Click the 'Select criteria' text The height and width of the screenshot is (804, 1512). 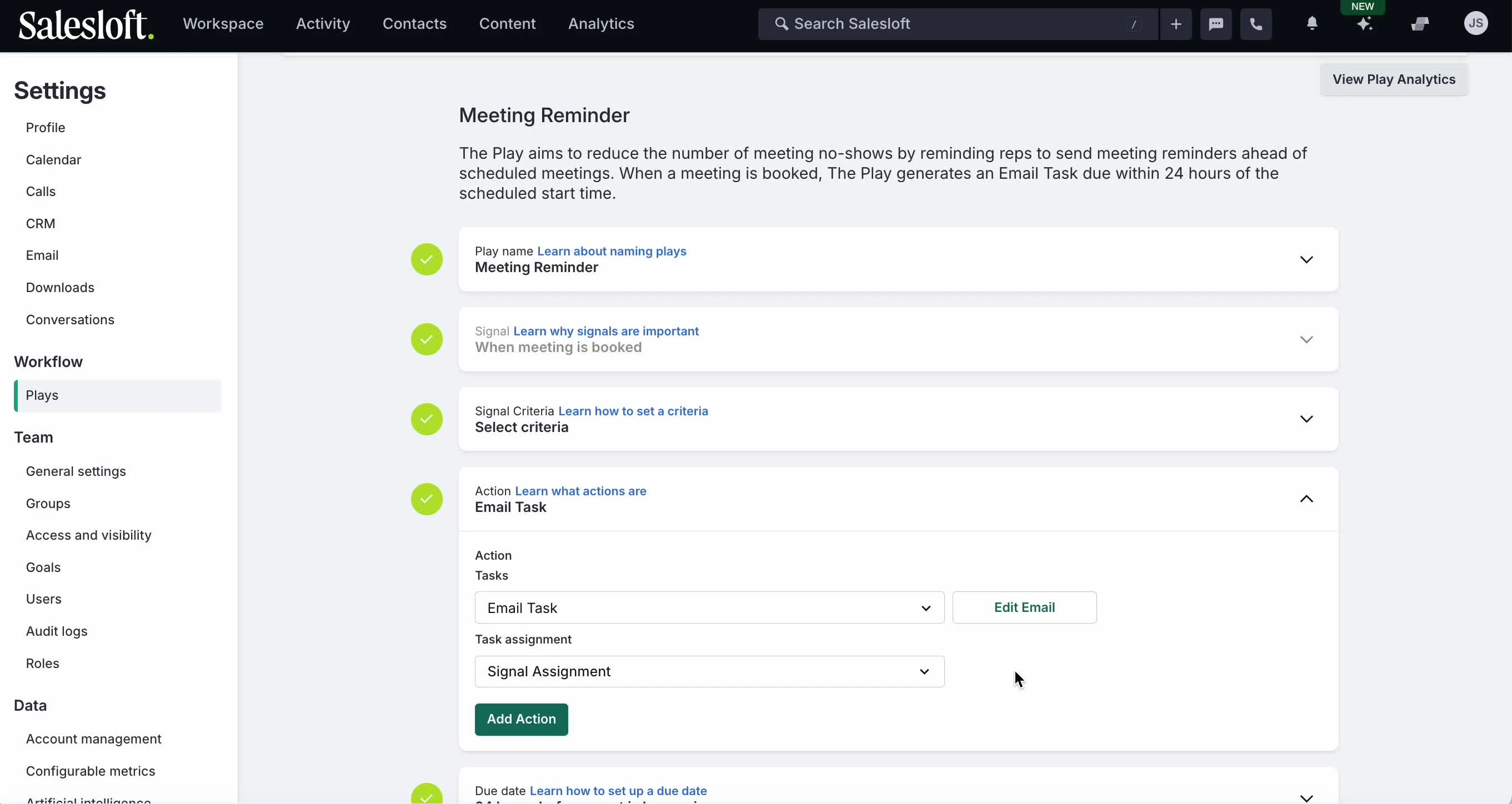click(521, 427)
